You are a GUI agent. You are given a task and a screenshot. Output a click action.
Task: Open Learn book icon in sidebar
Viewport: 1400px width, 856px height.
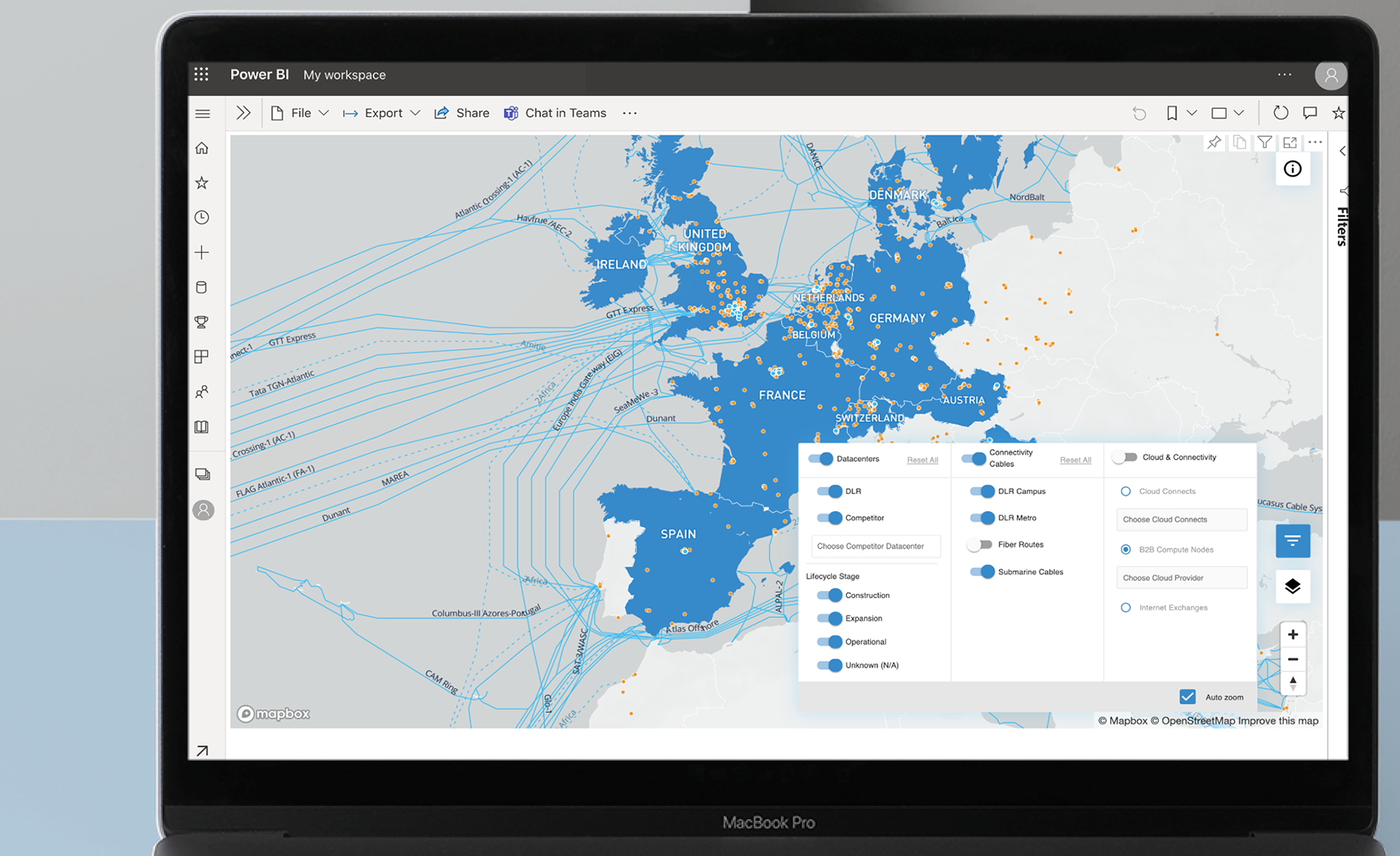pos(202,426)
